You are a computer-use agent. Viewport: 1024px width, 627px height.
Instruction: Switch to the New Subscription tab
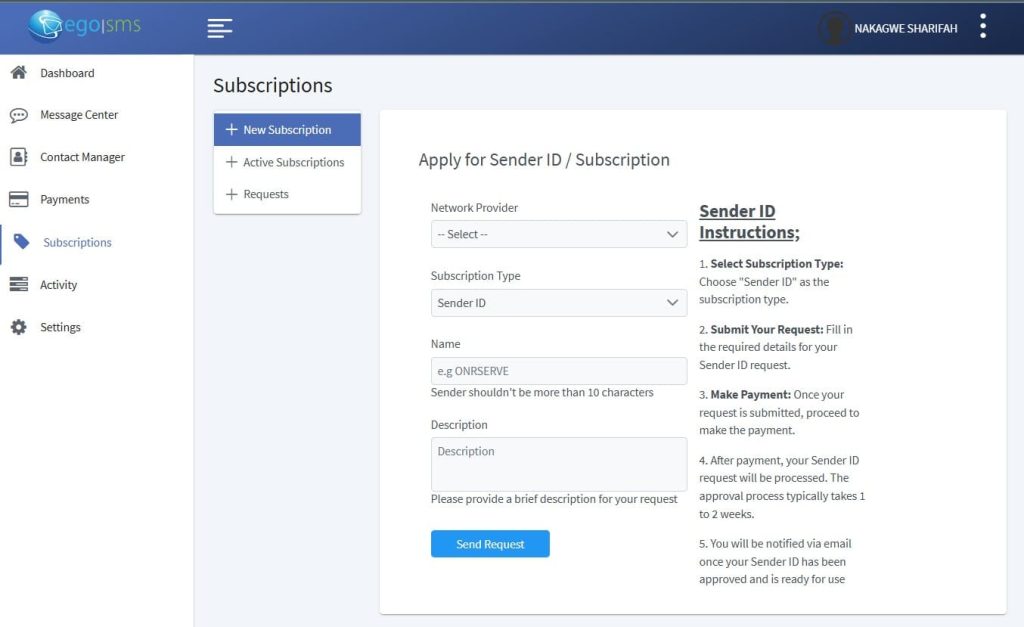pyautogui.click(x=287, y=130)
